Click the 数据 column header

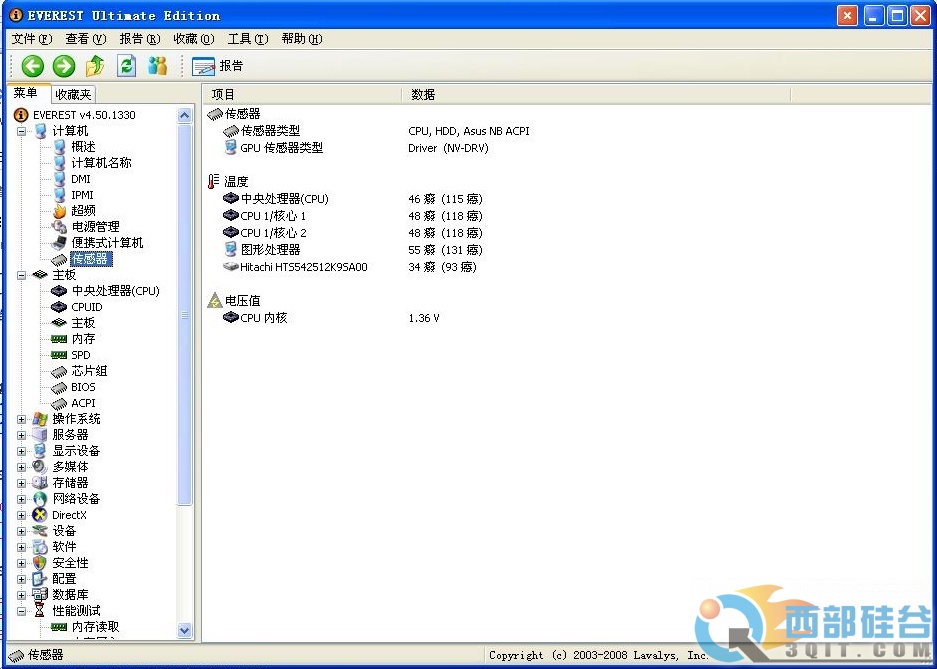click(x=596, y=94)
